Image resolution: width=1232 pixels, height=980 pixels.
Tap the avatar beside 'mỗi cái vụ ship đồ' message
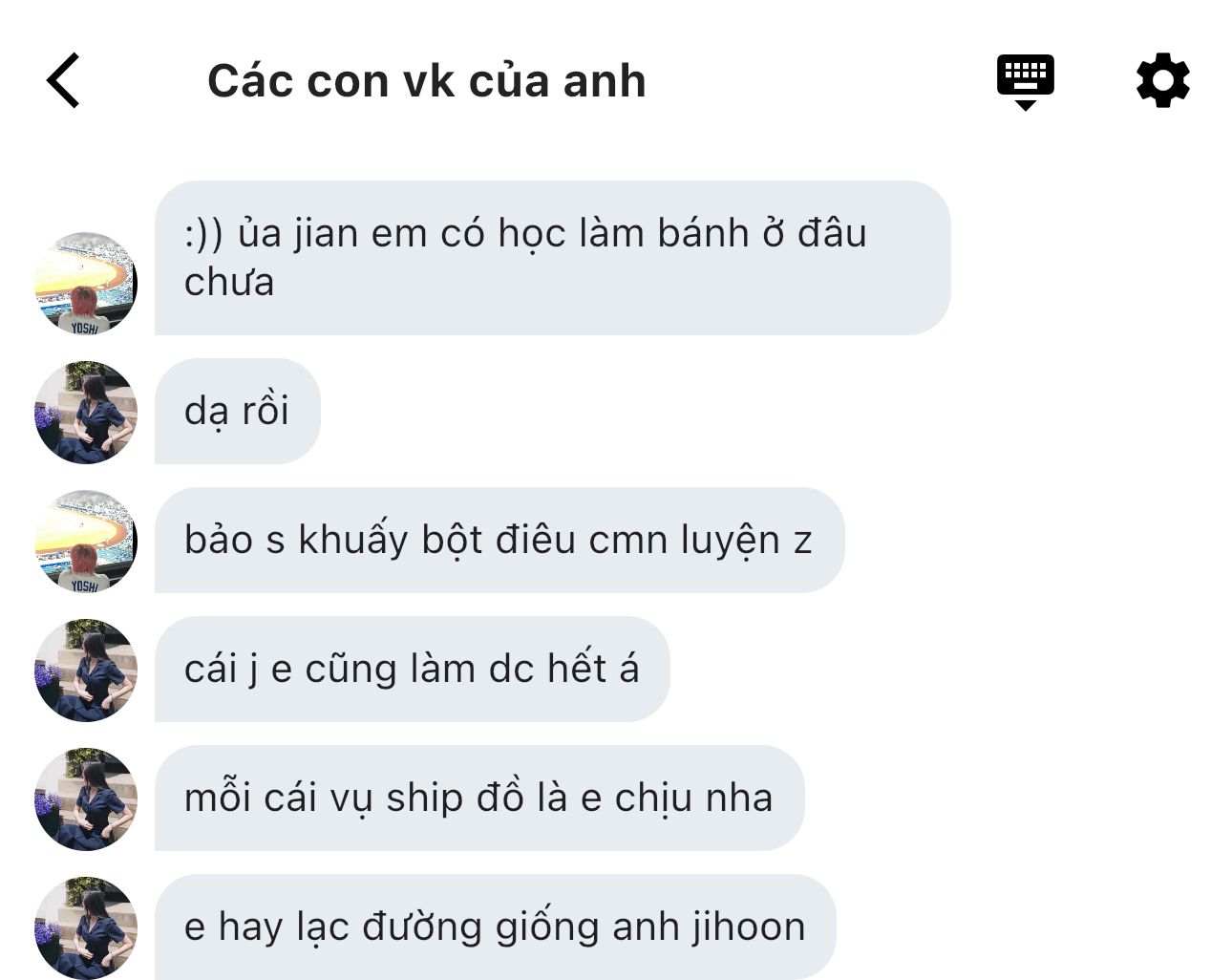[86, 799]
